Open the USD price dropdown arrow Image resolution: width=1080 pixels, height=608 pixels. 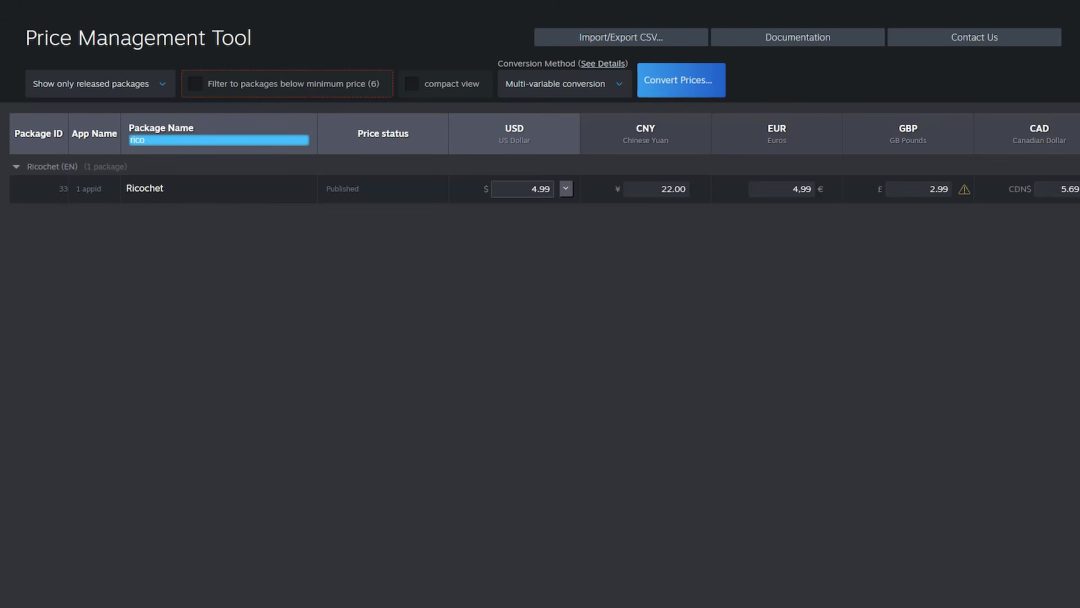[x=566, y=188]
